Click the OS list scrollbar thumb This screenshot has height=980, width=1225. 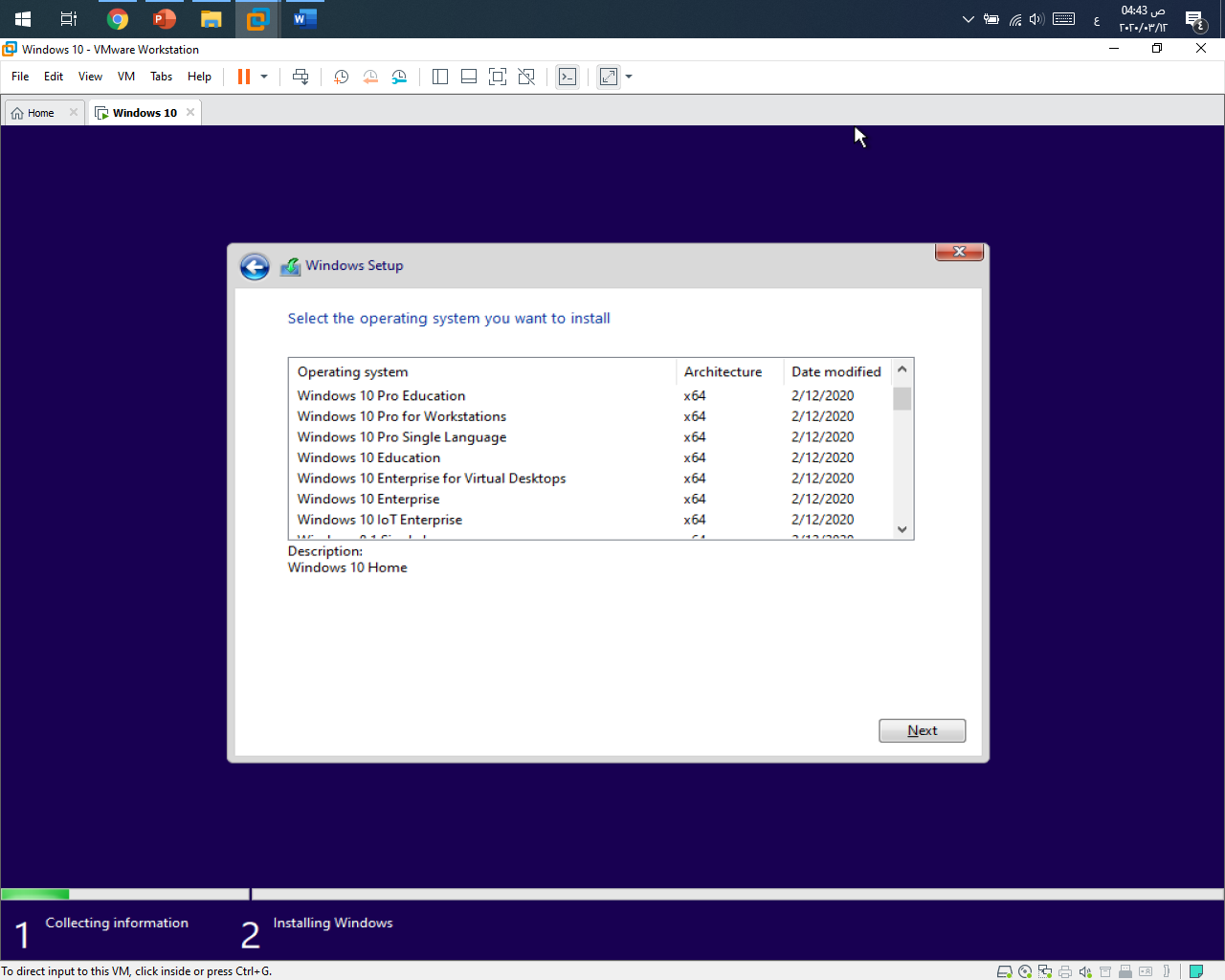(x=902, y=398)
